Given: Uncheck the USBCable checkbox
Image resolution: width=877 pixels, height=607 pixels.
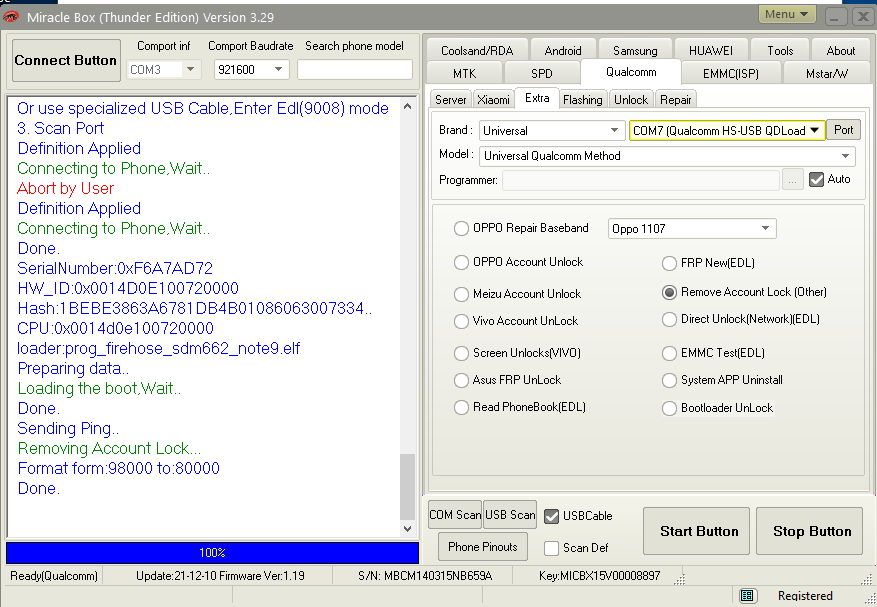Looking at the screenshot, I should point(551,516).
